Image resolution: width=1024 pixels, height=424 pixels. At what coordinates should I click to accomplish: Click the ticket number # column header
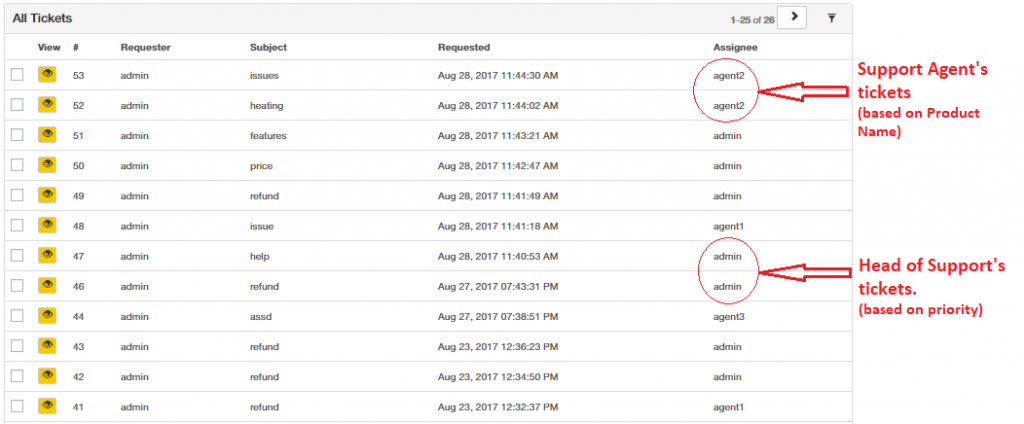click(x=76, y=47)
